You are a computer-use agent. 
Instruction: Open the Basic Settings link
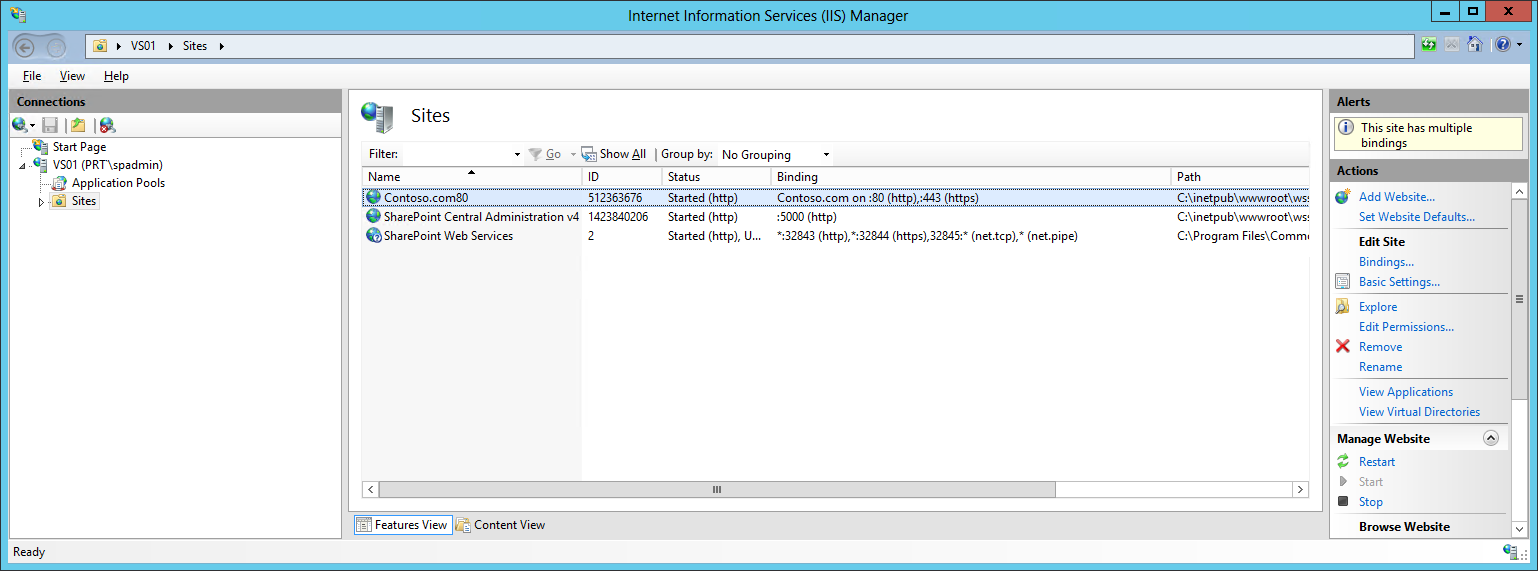pos(1399,282)
